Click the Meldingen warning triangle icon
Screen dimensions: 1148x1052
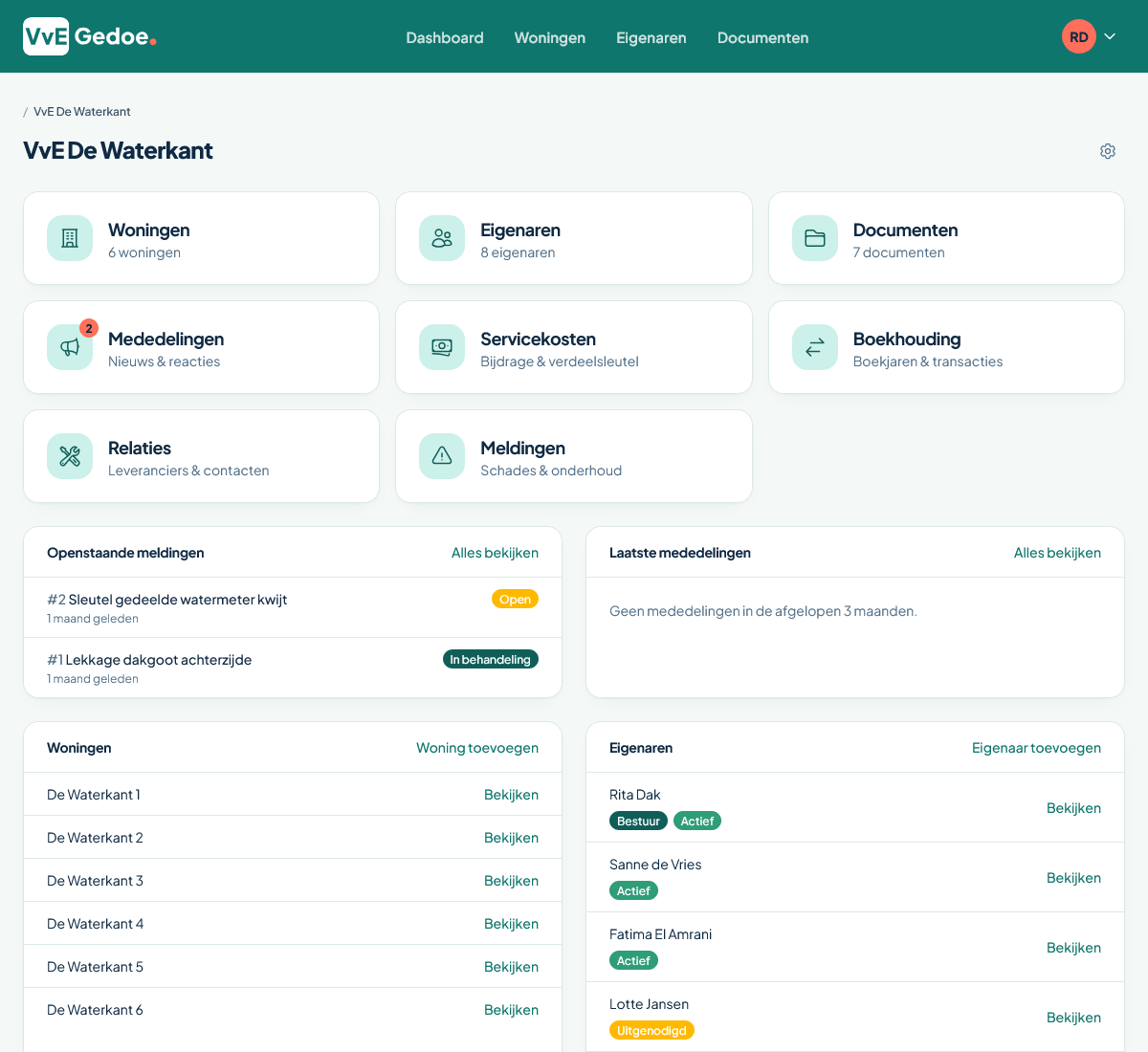tap(442, 456)
